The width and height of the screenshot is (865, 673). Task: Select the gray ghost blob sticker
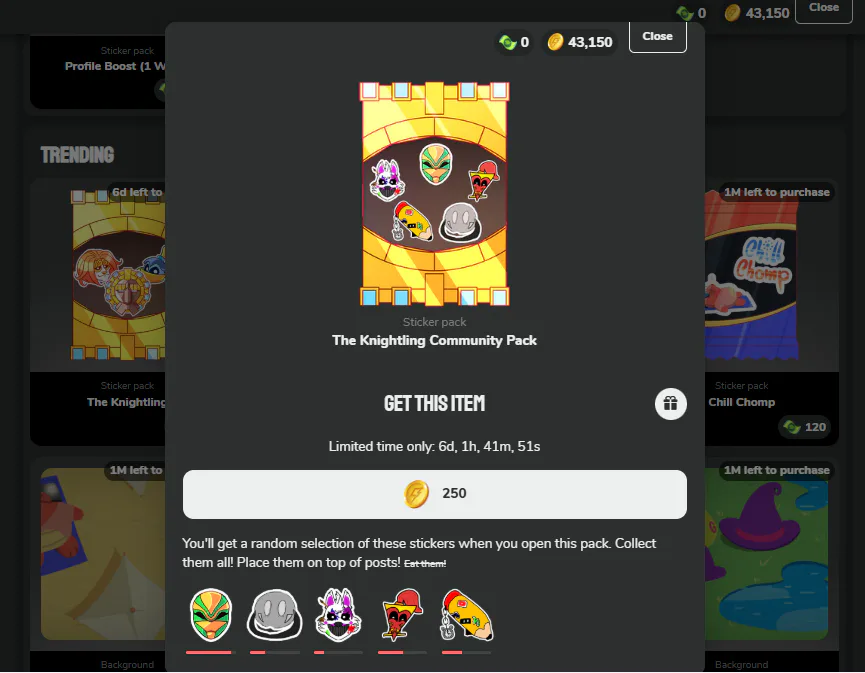pos(274,615)
